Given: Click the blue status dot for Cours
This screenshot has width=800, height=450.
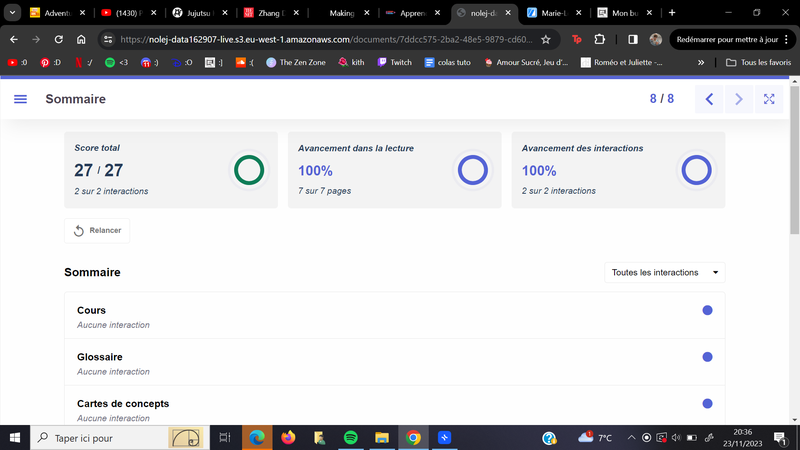Looking at the screenshot, I should coord(708,311).
